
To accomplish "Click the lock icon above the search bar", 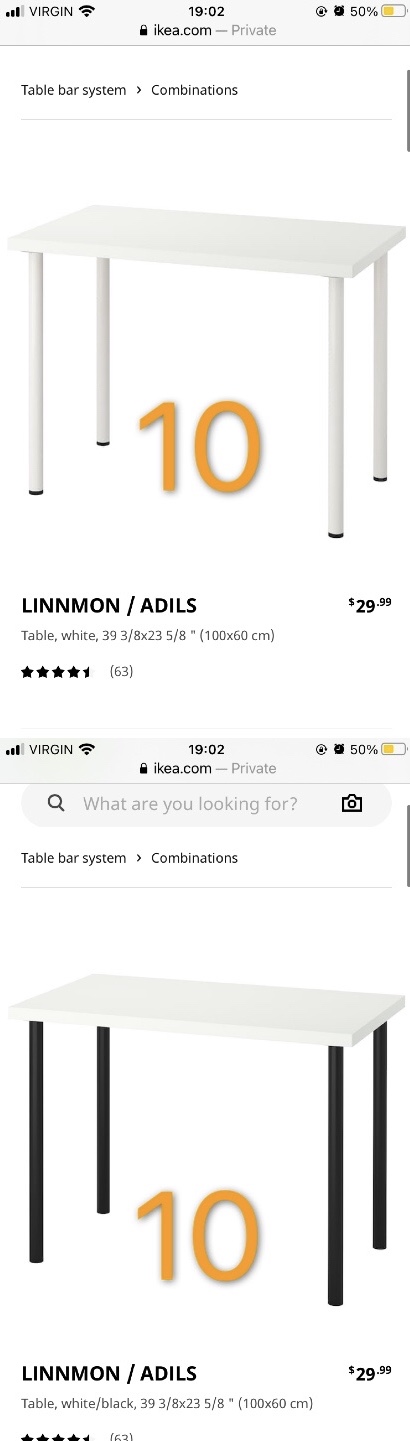I will click(x=144, y=768).
